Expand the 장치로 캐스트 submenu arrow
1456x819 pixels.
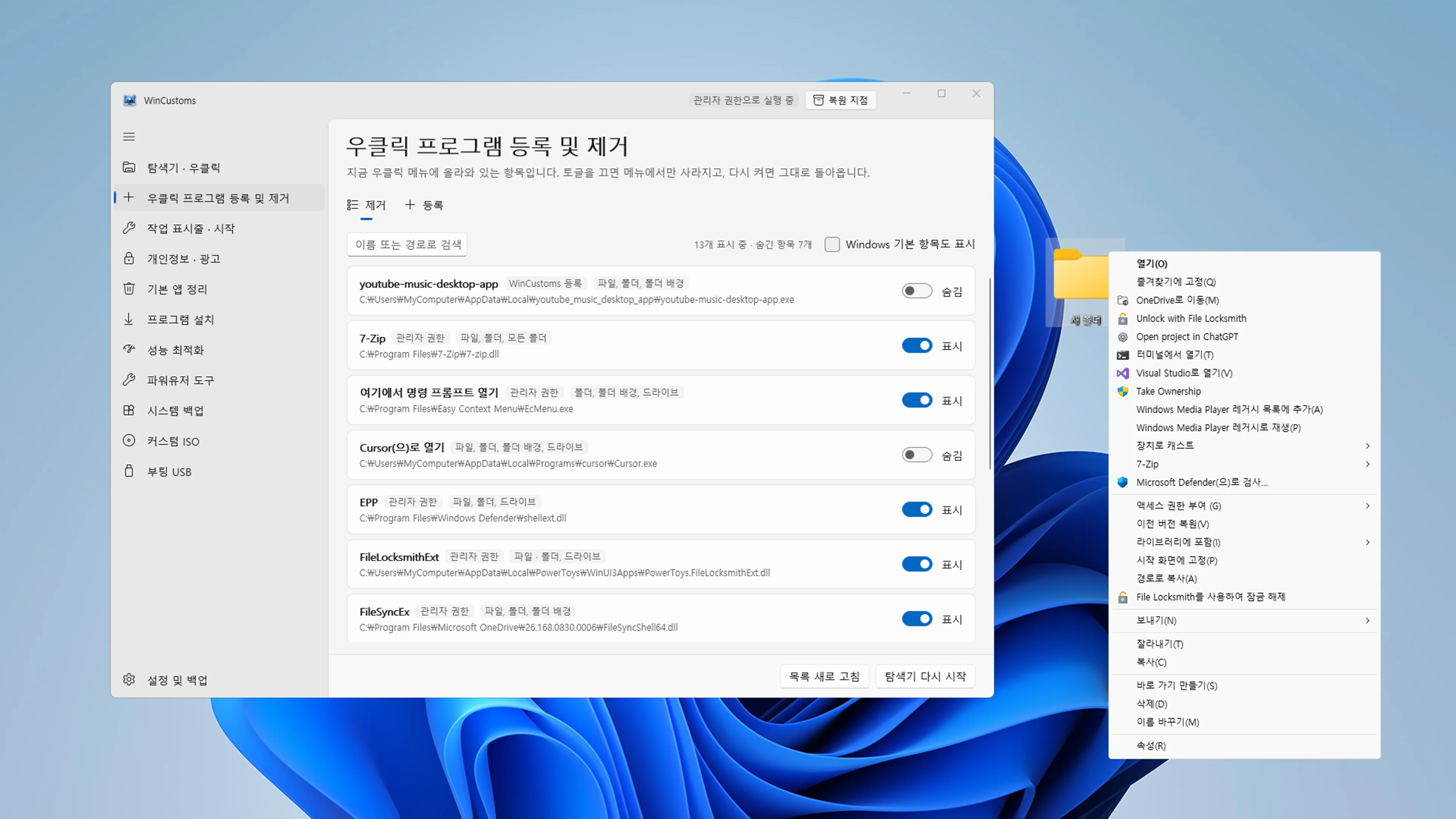1367,446
